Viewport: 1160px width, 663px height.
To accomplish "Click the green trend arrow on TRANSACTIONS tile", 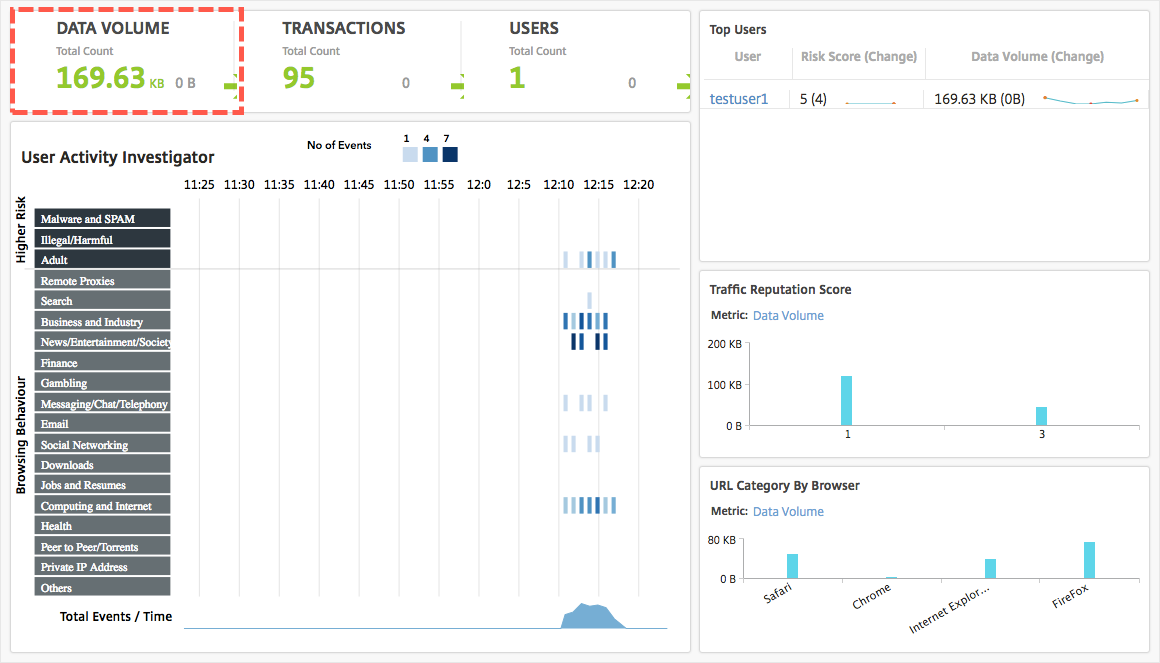I will click(459, 88).
